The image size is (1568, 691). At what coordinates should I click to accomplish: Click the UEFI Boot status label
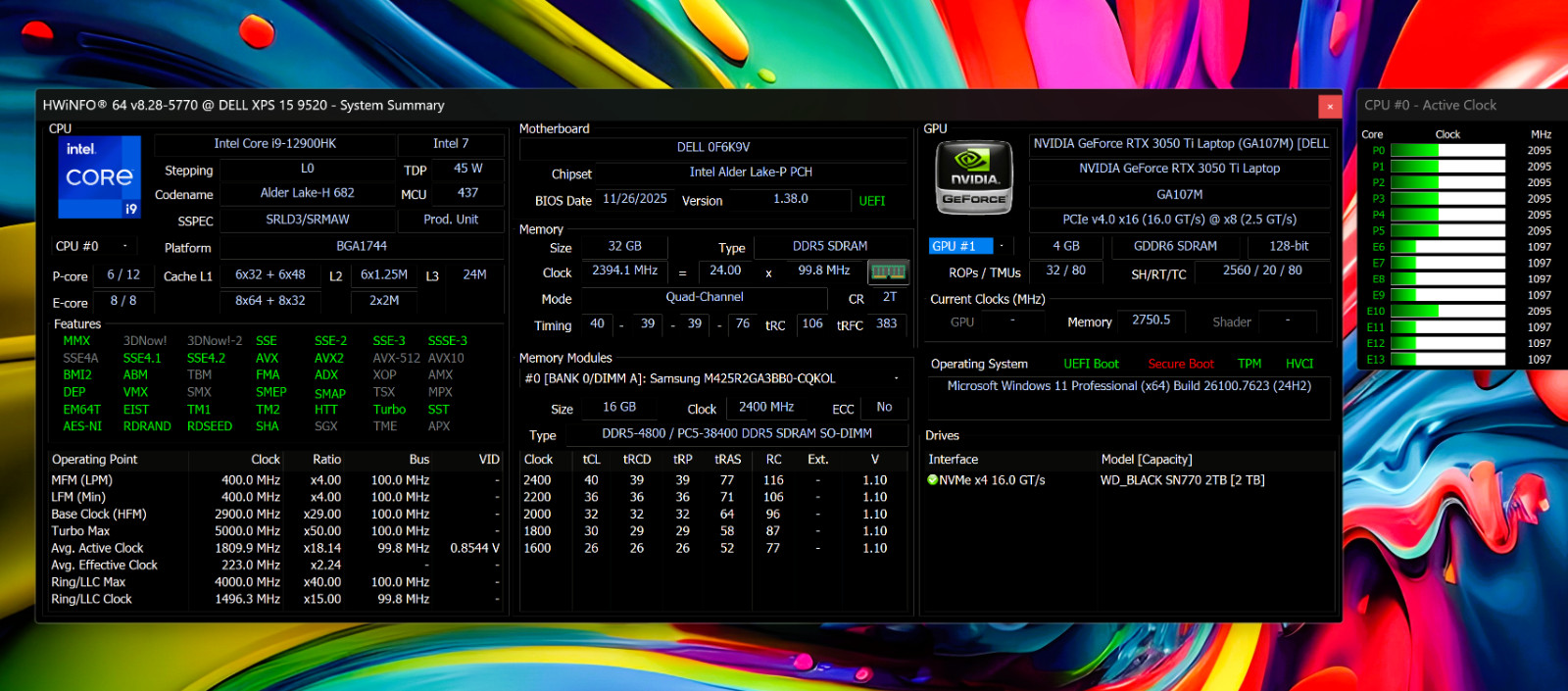(1091, 364)
